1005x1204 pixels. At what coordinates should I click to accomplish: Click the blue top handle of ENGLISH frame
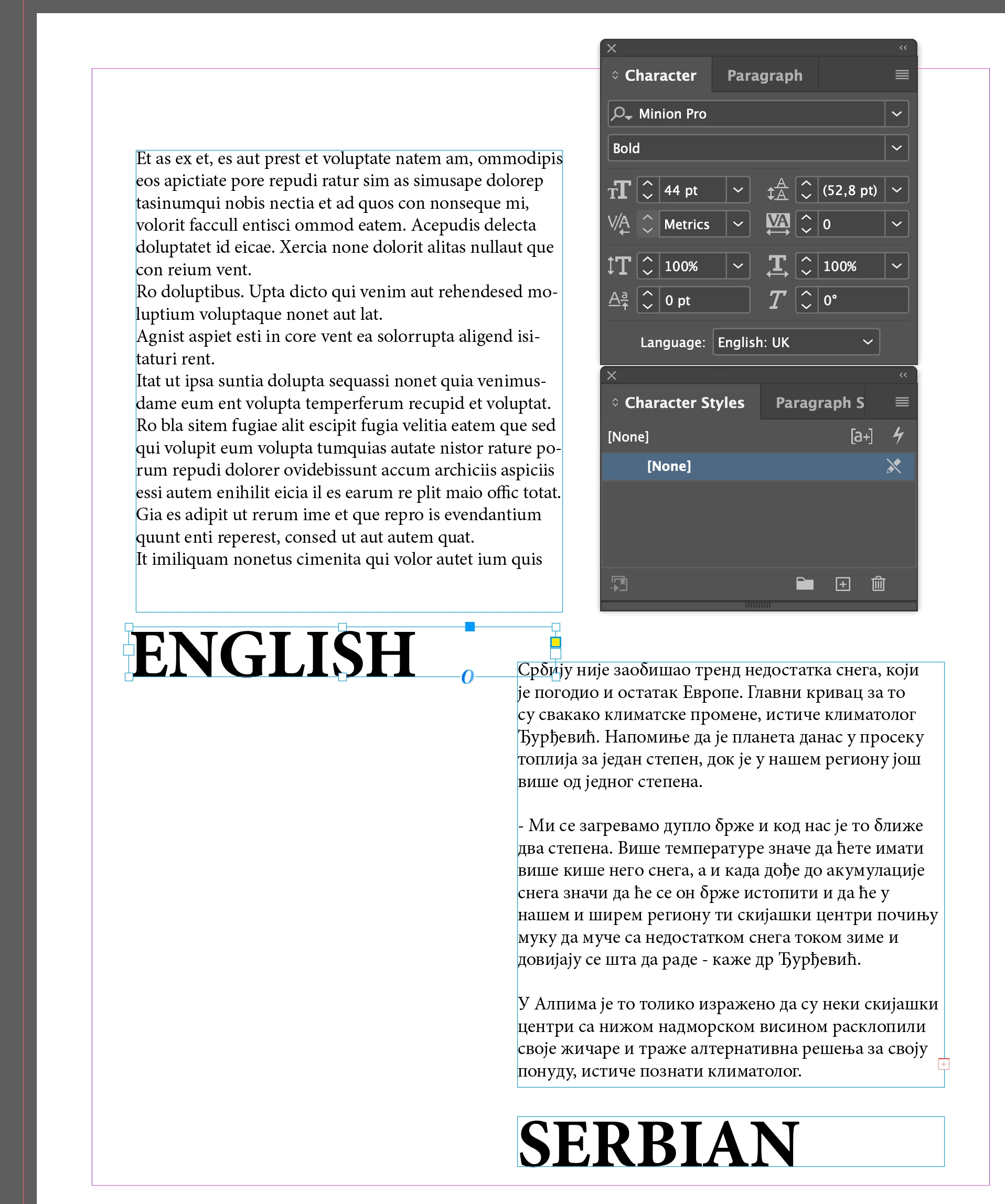(470, 627)
